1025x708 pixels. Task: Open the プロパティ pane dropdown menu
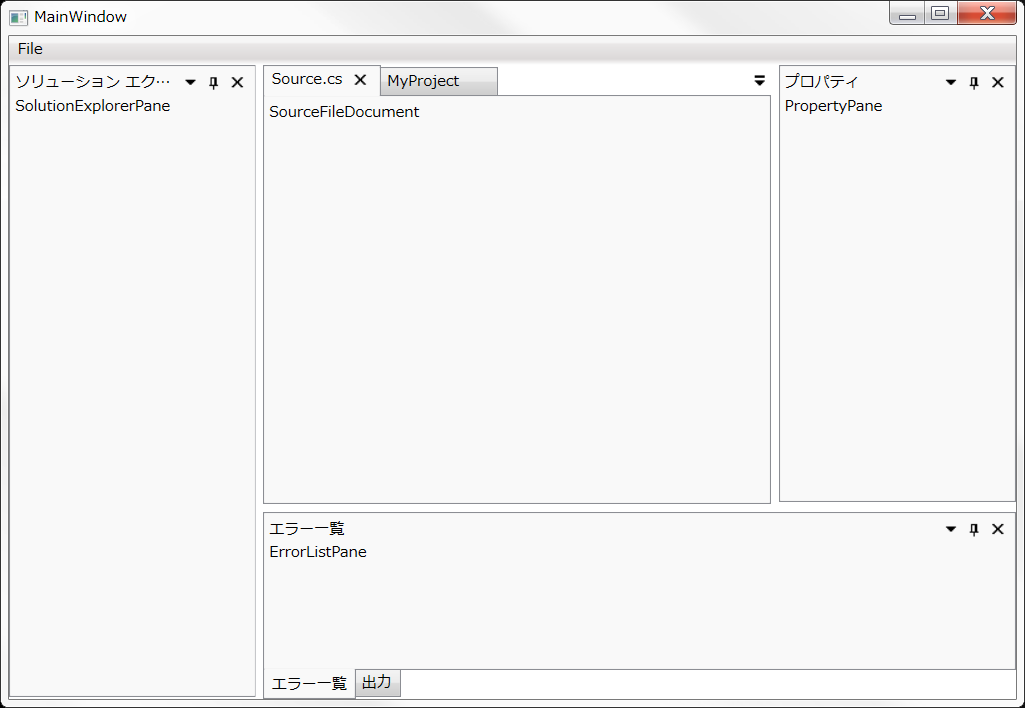(x=949, y=82)
